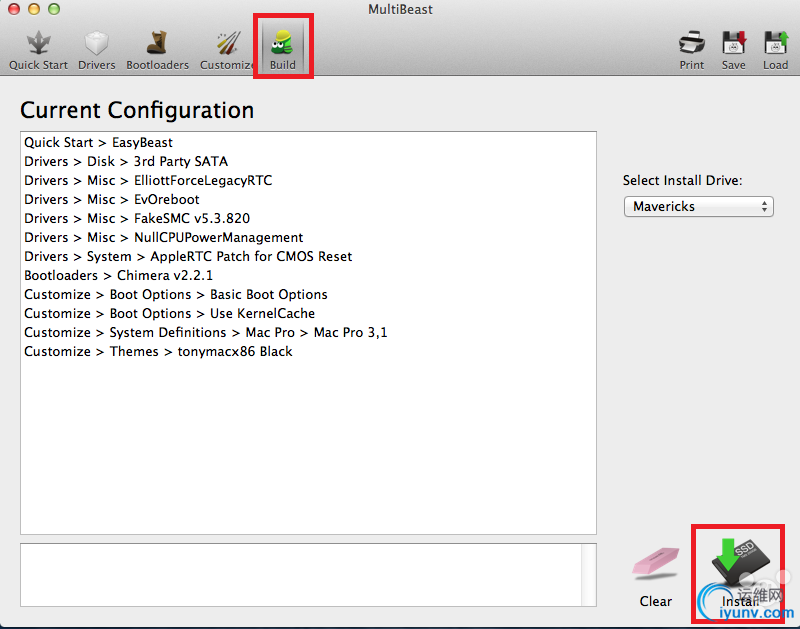Viewport: 800px width, 629px height.
Task: Close the MultiBeast window
Action: click(x=14, y=9)
